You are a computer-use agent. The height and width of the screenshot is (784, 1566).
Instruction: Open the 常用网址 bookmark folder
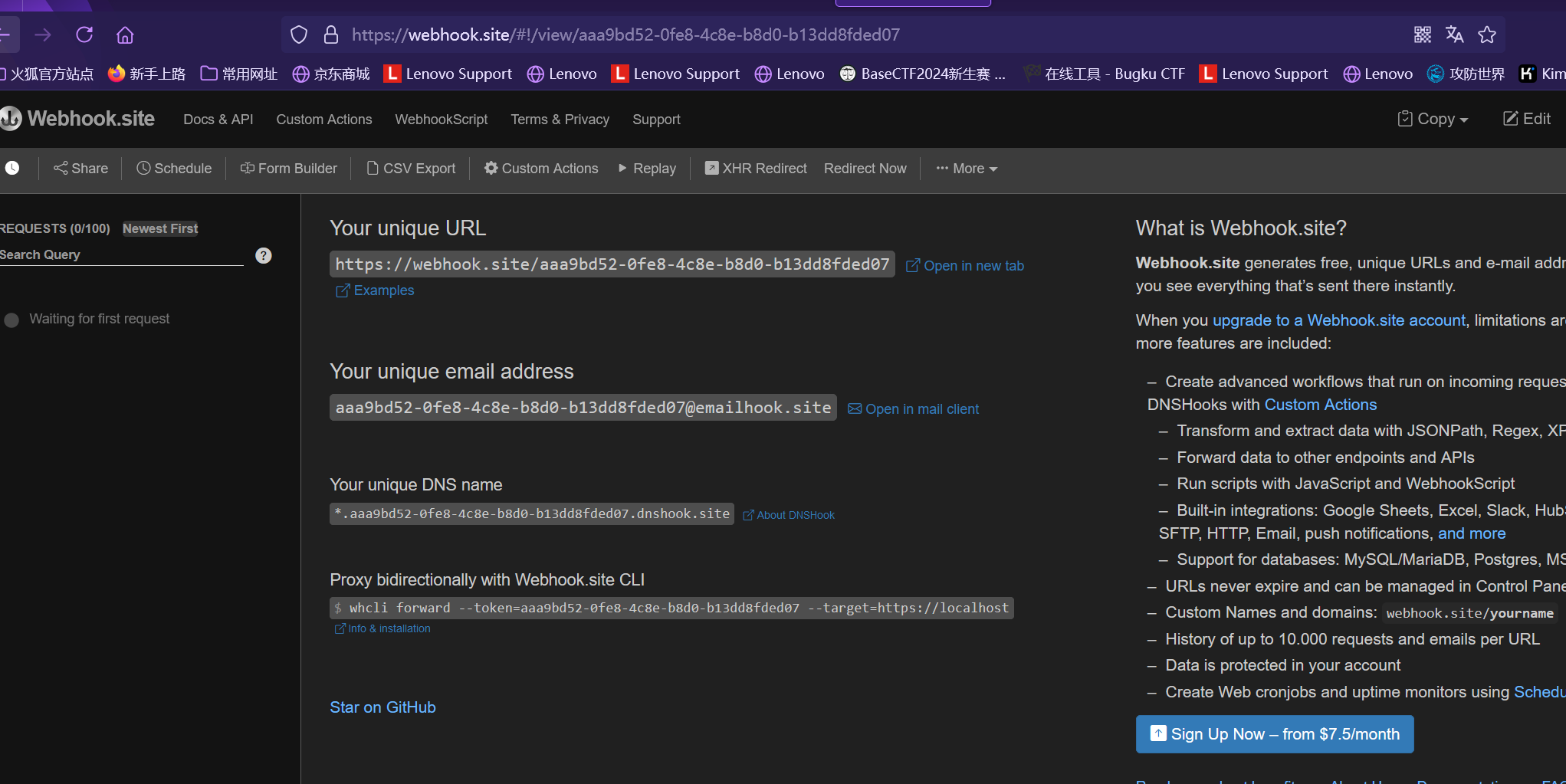point(238,74)
